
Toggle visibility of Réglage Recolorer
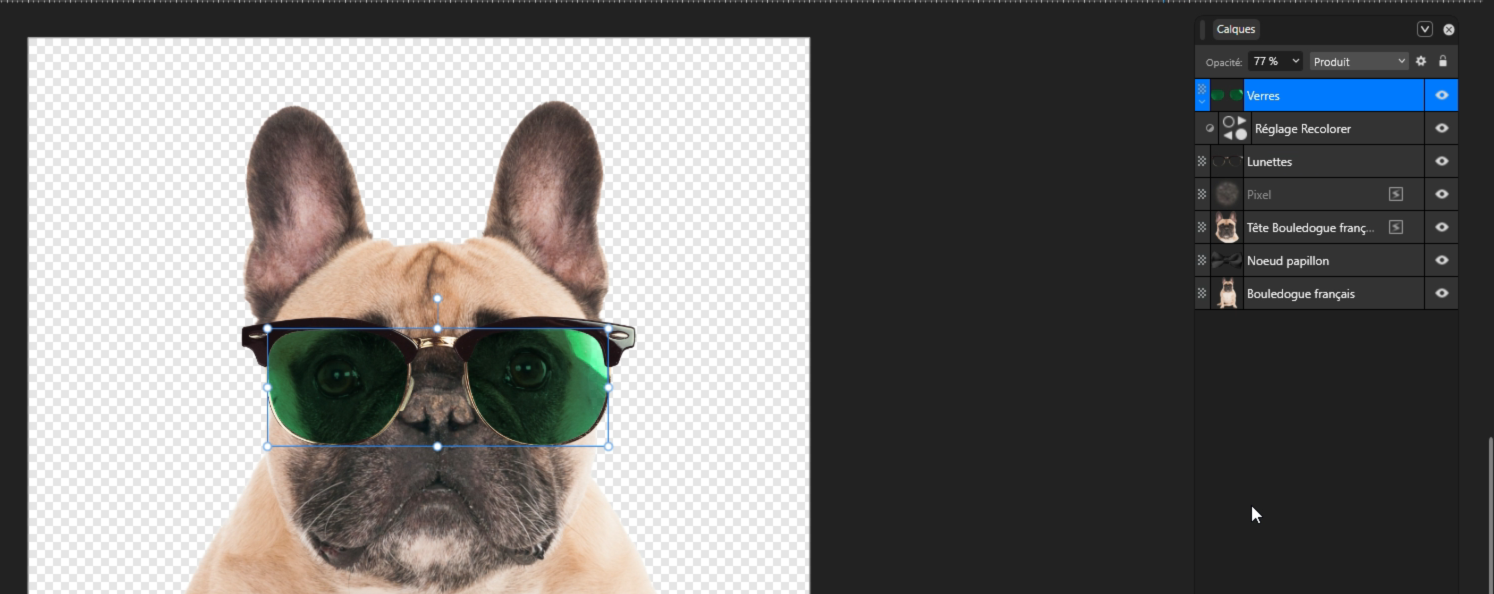[x=1441, y=128]
